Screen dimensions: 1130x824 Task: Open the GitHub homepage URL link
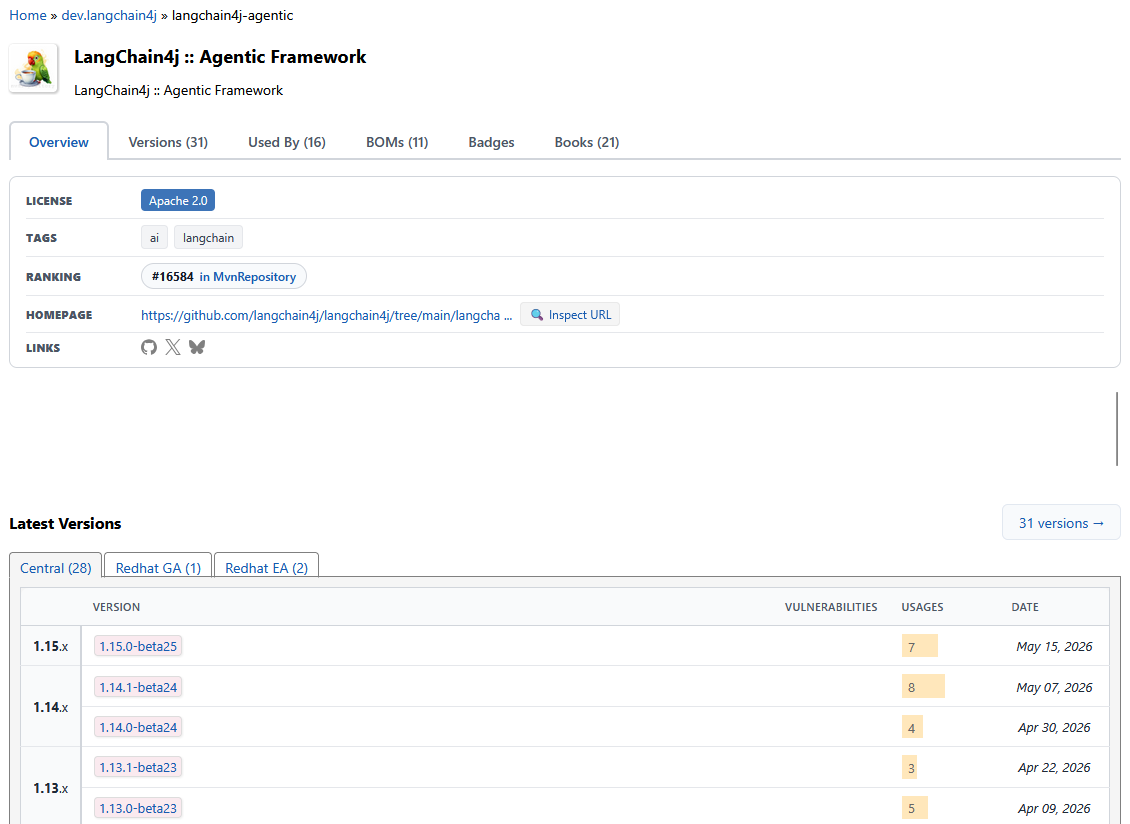(x=326, y=315)
